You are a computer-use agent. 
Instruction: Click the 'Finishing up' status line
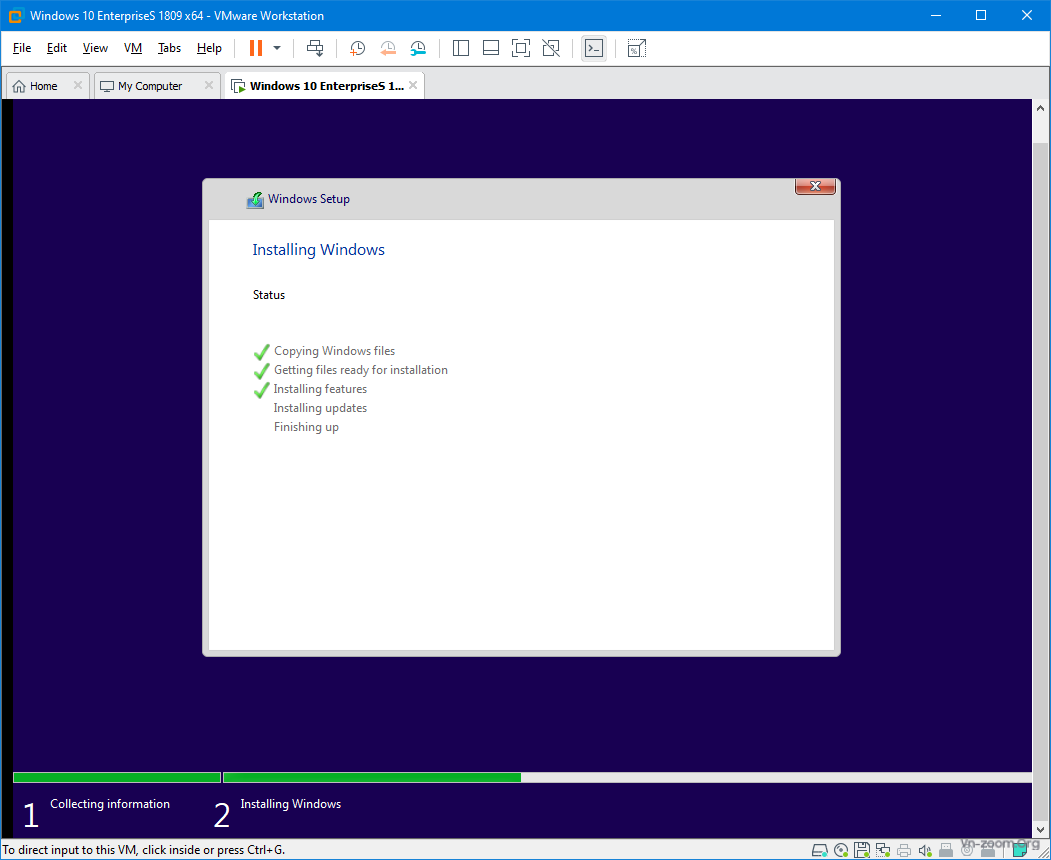[x=306, y=427]
